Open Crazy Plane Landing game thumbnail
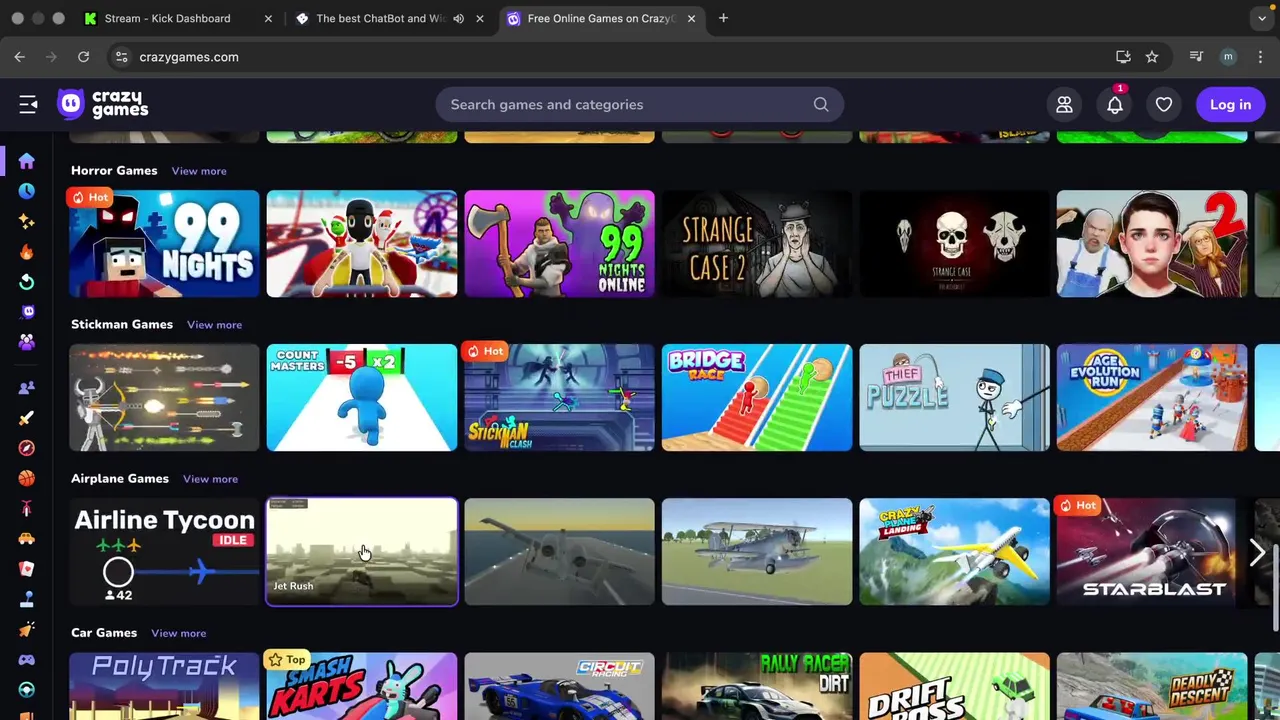 [x=954, y=552]
